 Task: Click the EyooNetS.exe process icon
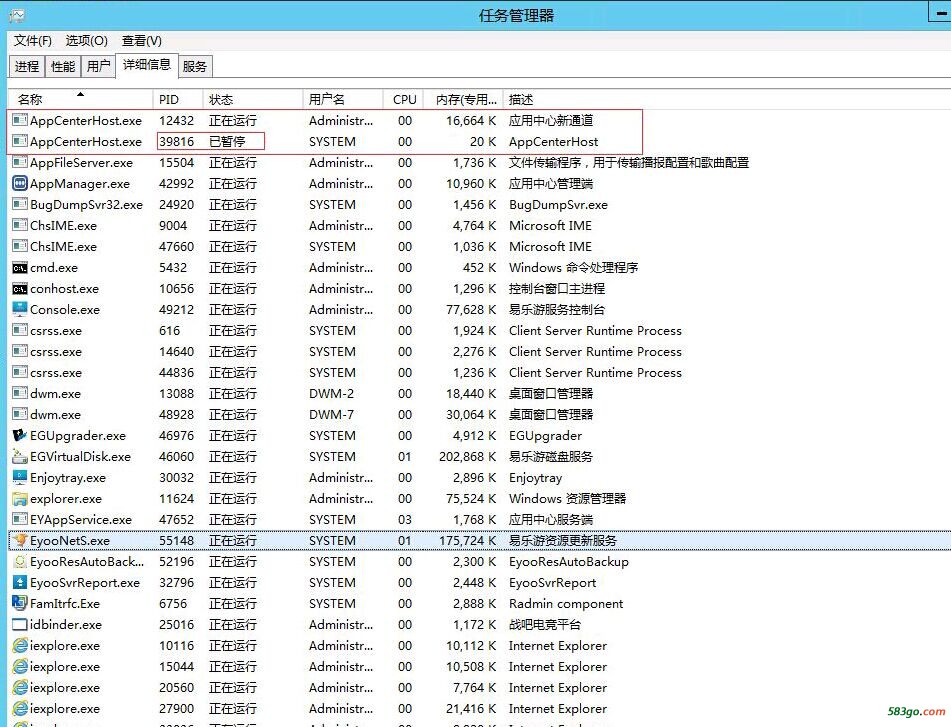click(20, 540)
